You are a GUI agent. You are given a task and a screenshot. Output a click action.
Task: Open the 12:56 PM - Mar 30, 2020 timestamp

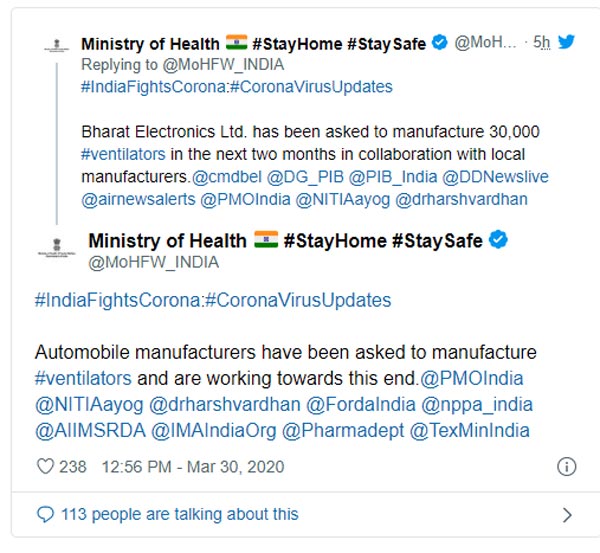point(193,467)
